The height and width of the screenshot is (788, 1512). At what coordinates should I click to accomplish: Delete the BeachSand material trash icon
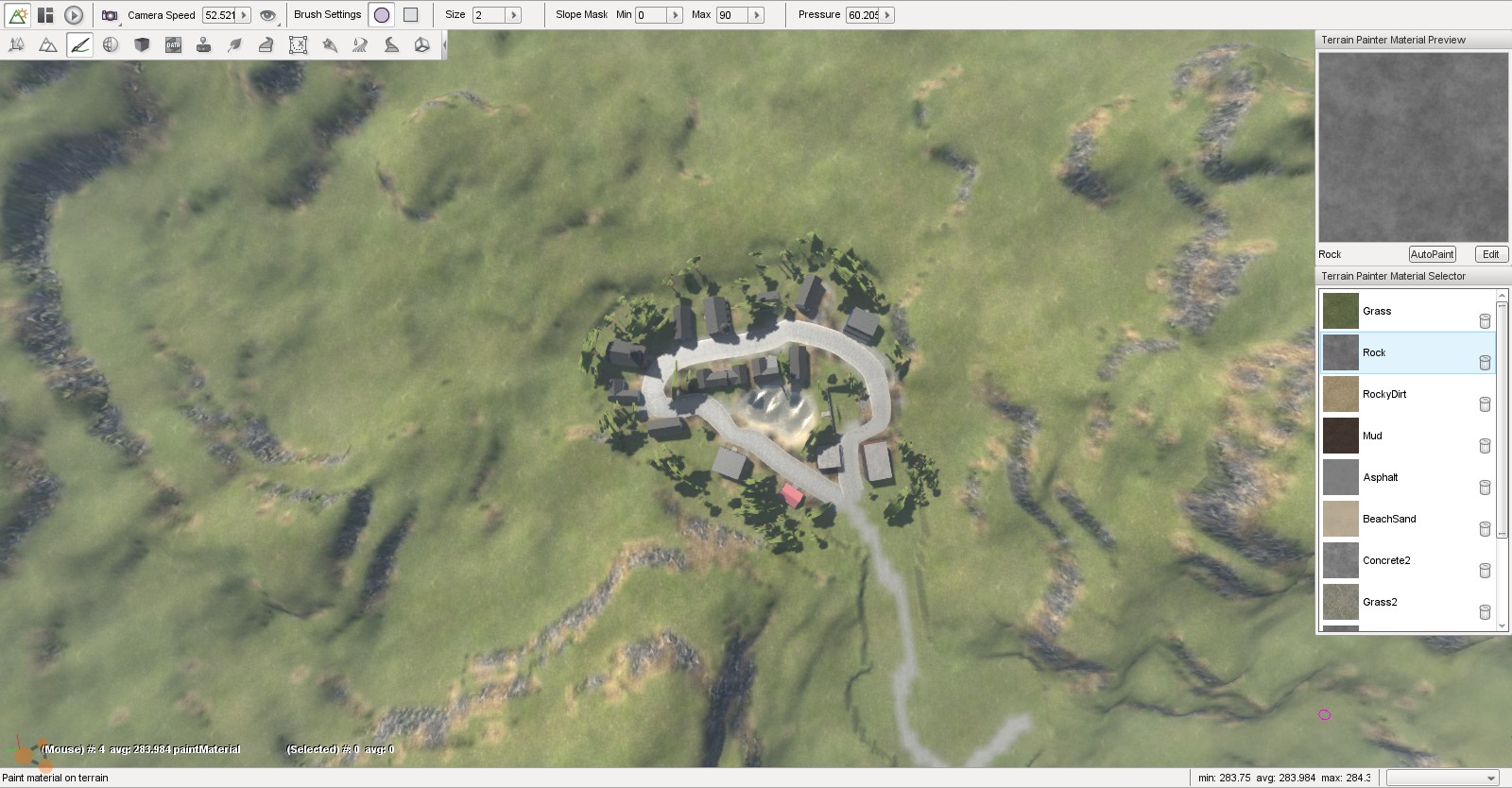click(1485, 529)
